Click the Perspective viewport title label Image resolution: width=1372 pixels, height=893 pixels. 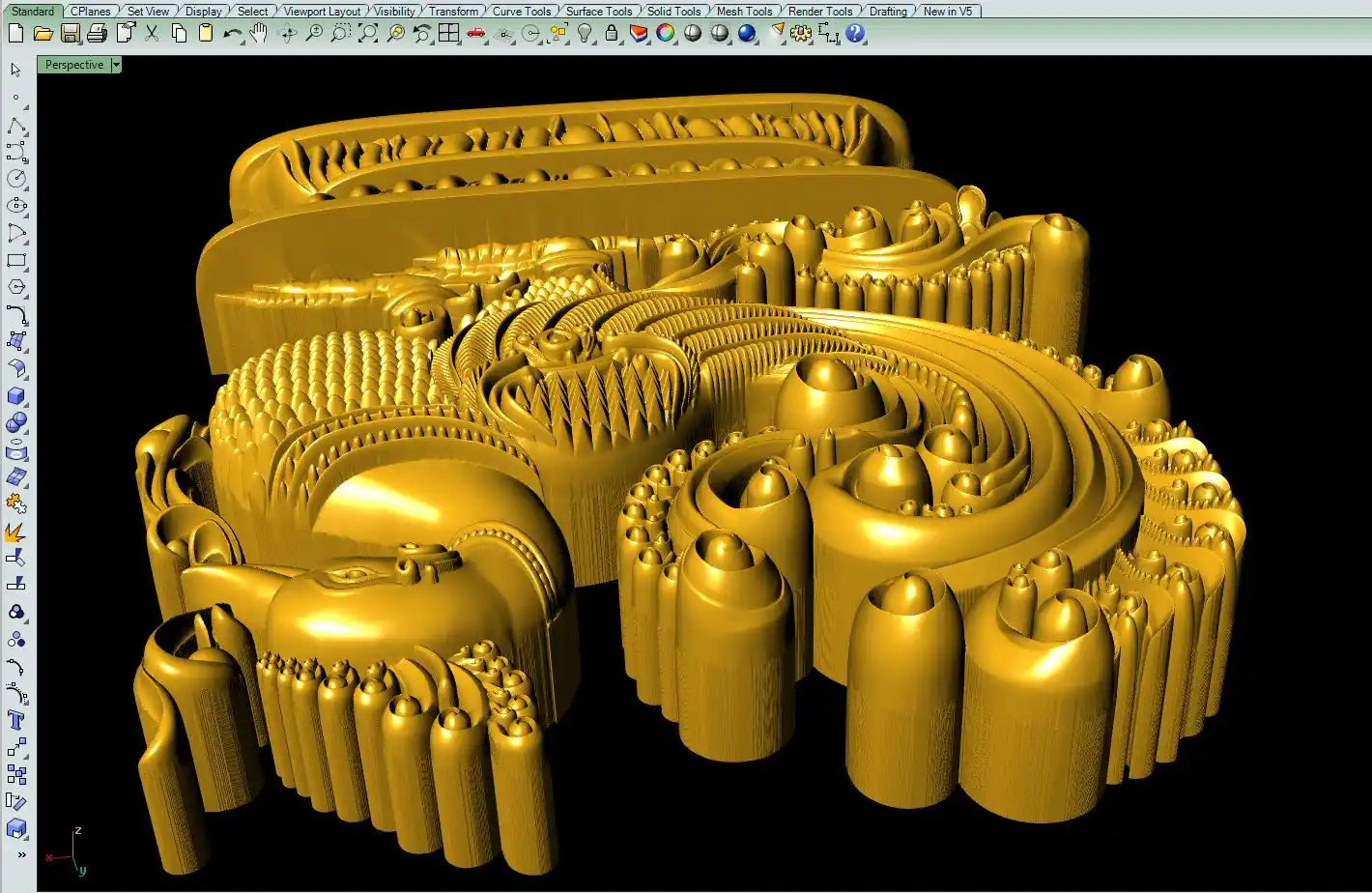click(x=74, y=65)
